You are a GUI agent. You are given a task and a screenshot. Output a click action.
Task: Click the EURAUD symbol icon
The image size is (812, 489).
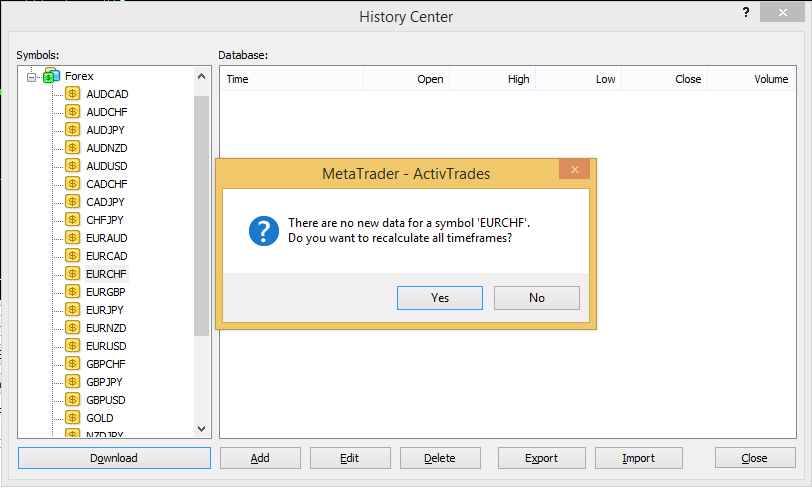coord(72,238)
